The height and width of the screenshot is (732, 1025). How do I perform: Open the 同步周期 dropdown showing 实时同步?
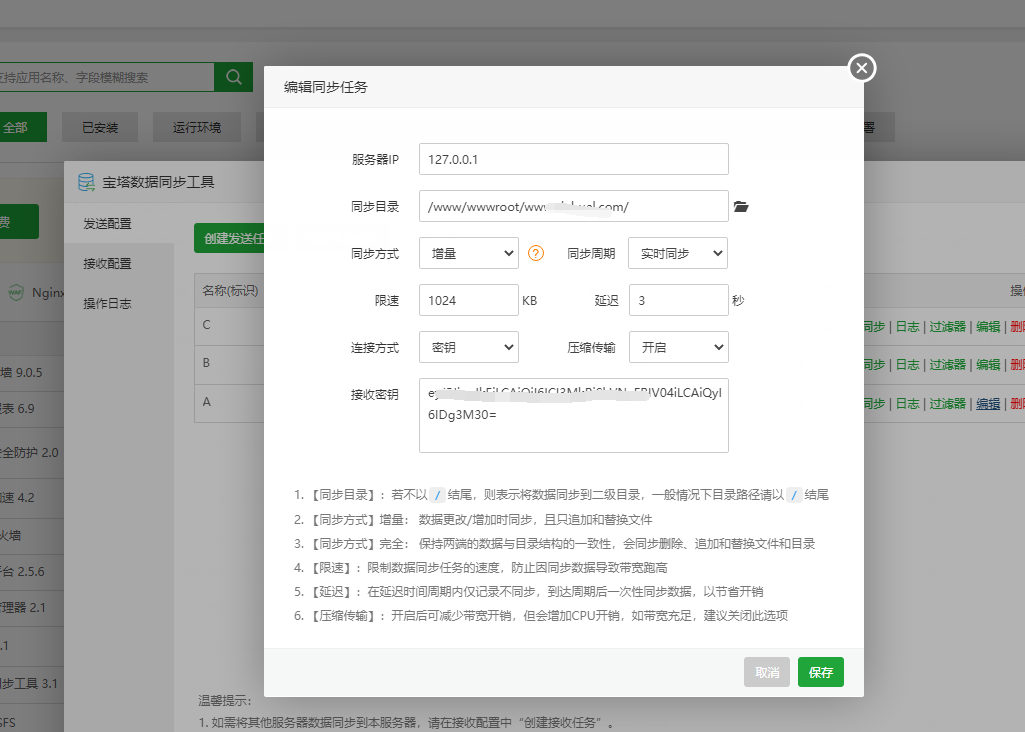[x=678, y=253]
